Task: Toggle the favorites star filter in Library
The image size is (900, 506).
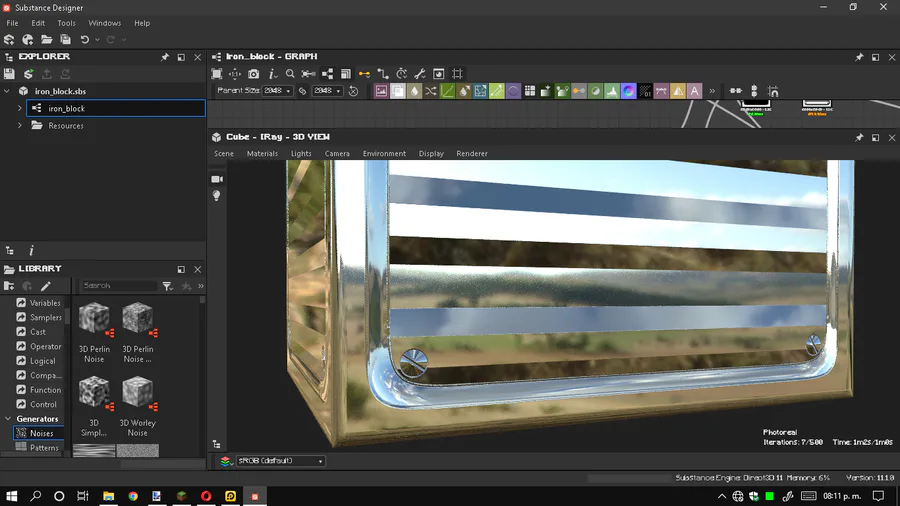Action: 186,286
